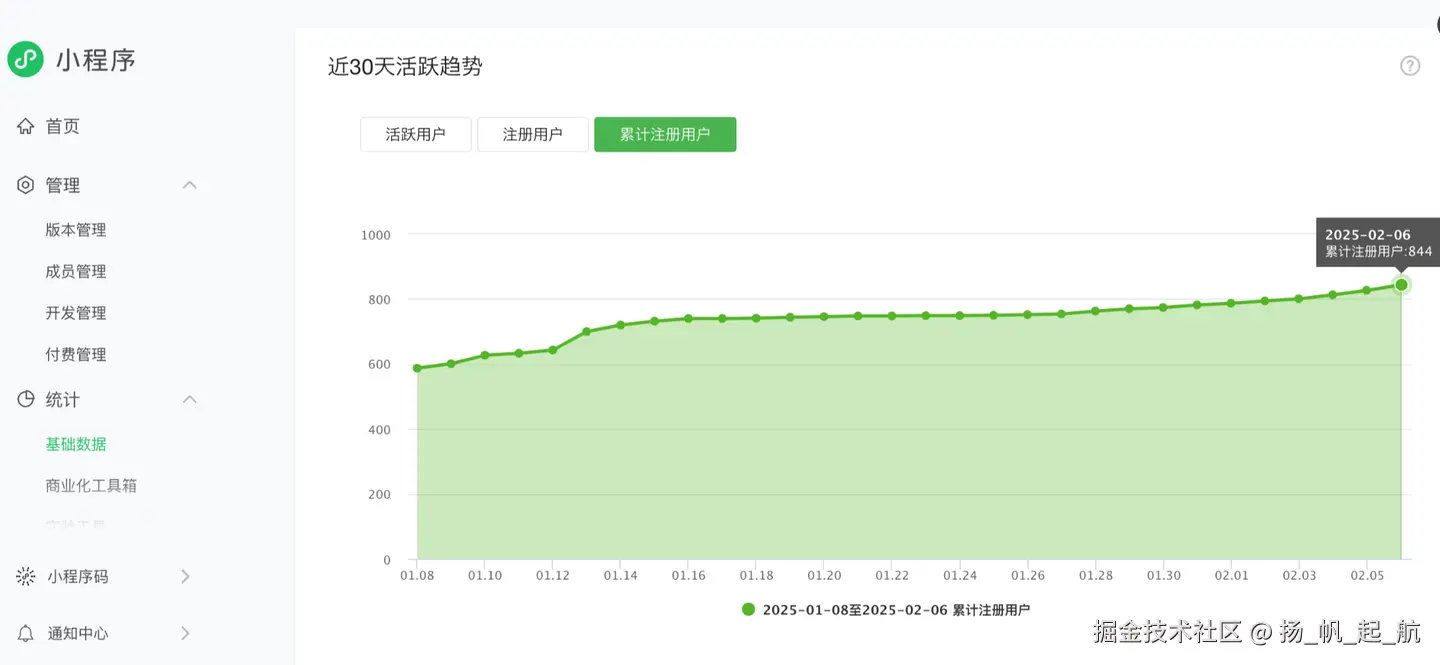
Task: Expand the 小程序码 submenu arrow
Action: pyautogui.click(x=185, y=576)
